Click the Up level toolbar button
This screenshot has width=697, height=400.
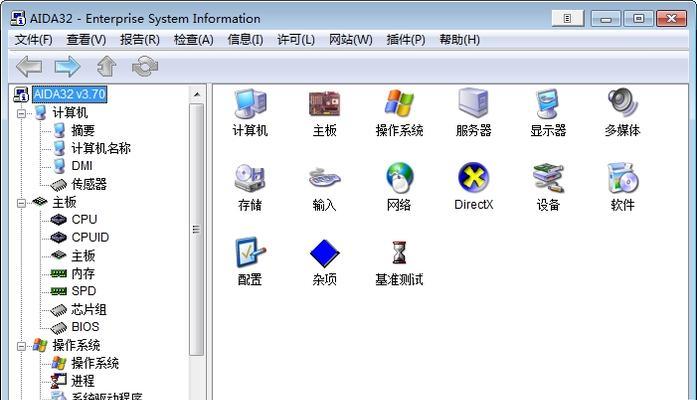pos(106,67)
